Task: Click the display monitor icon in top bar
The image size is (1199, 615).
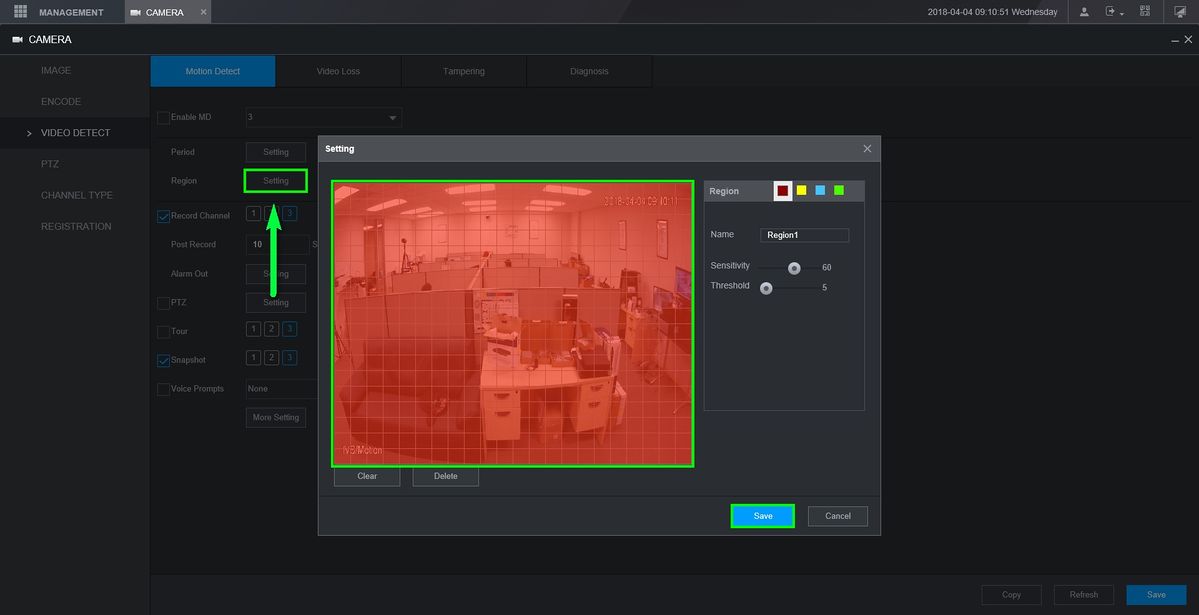Action: coord(1180,12)
